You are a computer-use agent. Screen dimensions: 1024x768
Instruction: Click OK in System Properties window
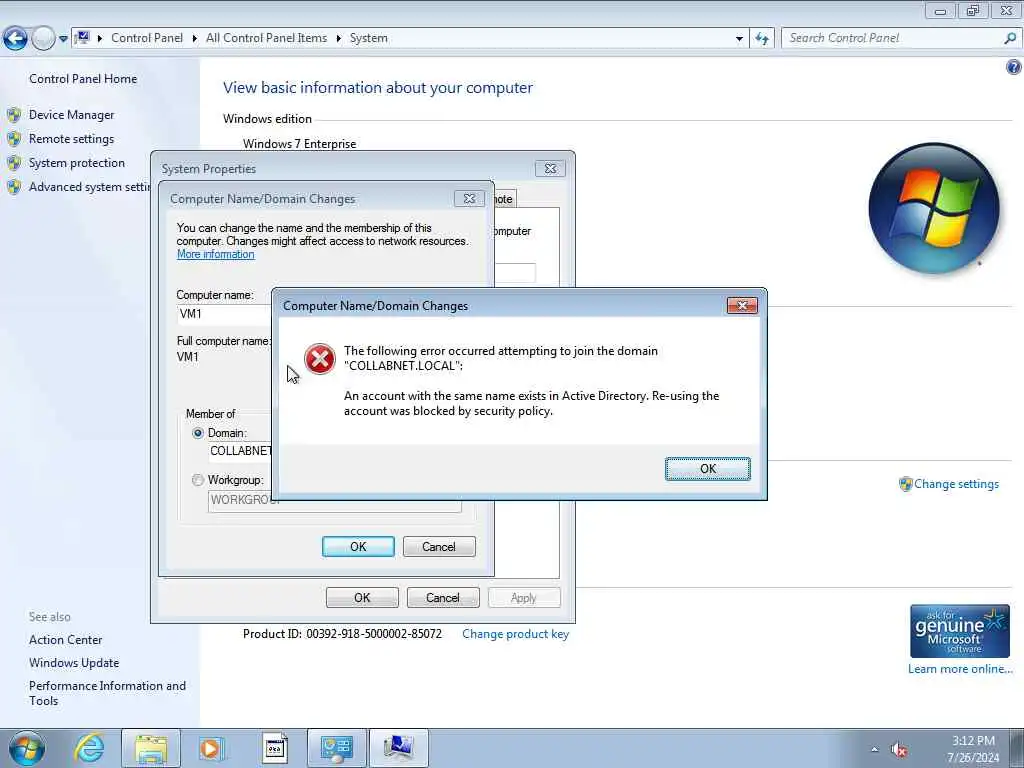click(x=362, y=598)
